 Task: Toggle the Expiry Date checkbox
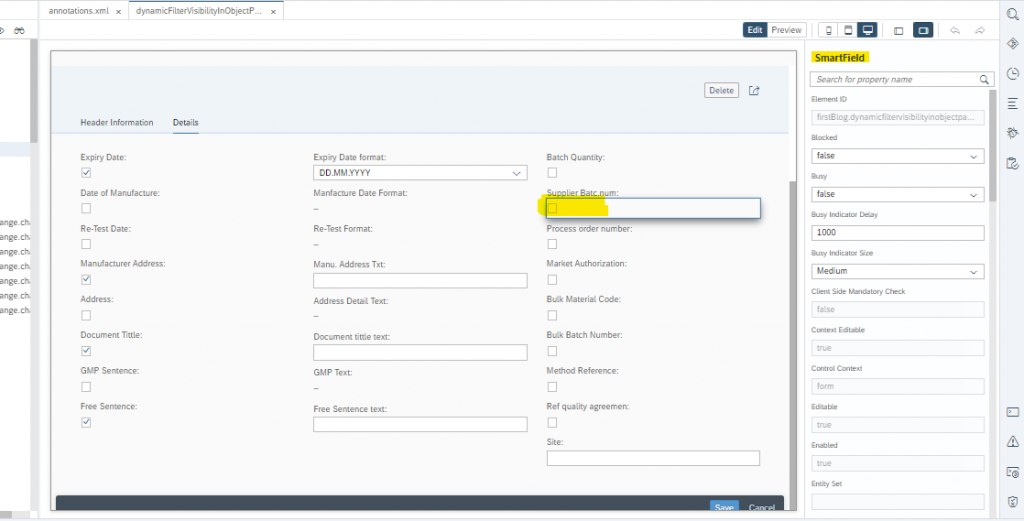tap(86, 173)
